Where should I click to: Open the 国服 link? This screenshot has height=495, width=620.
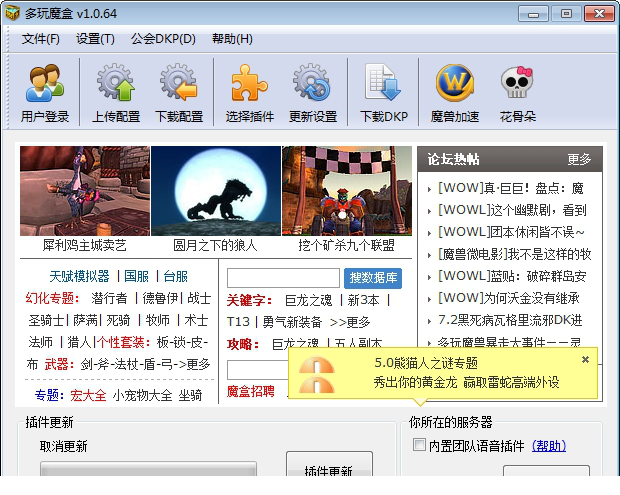(136, 276)
